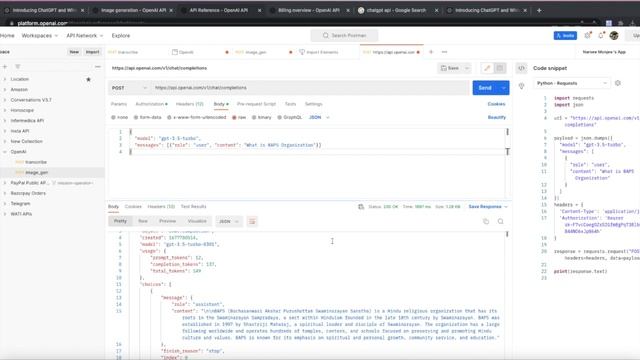Click the response network globe icon
Image resolution: width=640 pixels, height=360 pixels.
point(361,207)
